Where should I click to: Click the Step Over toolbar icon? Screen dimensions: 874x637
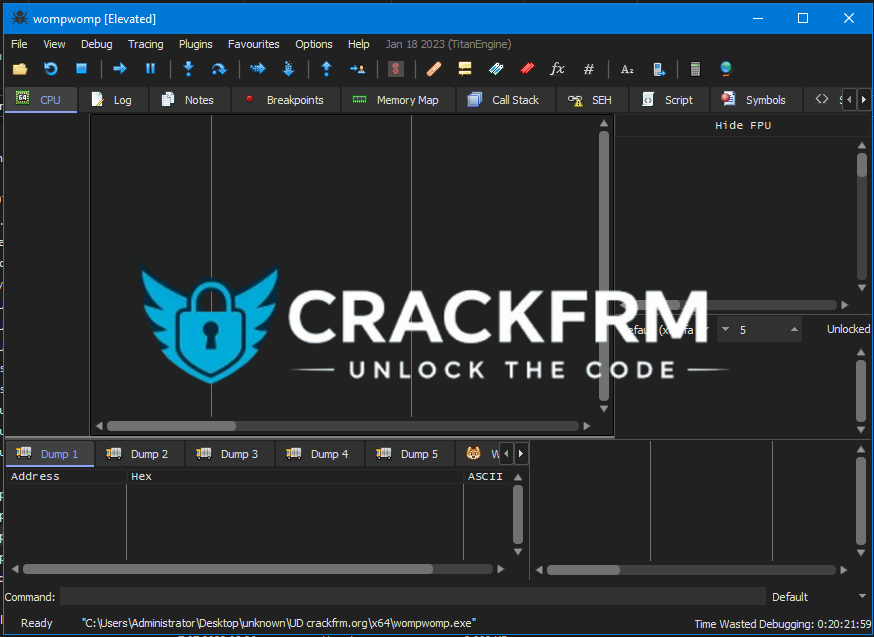click(x=219, y=69)
